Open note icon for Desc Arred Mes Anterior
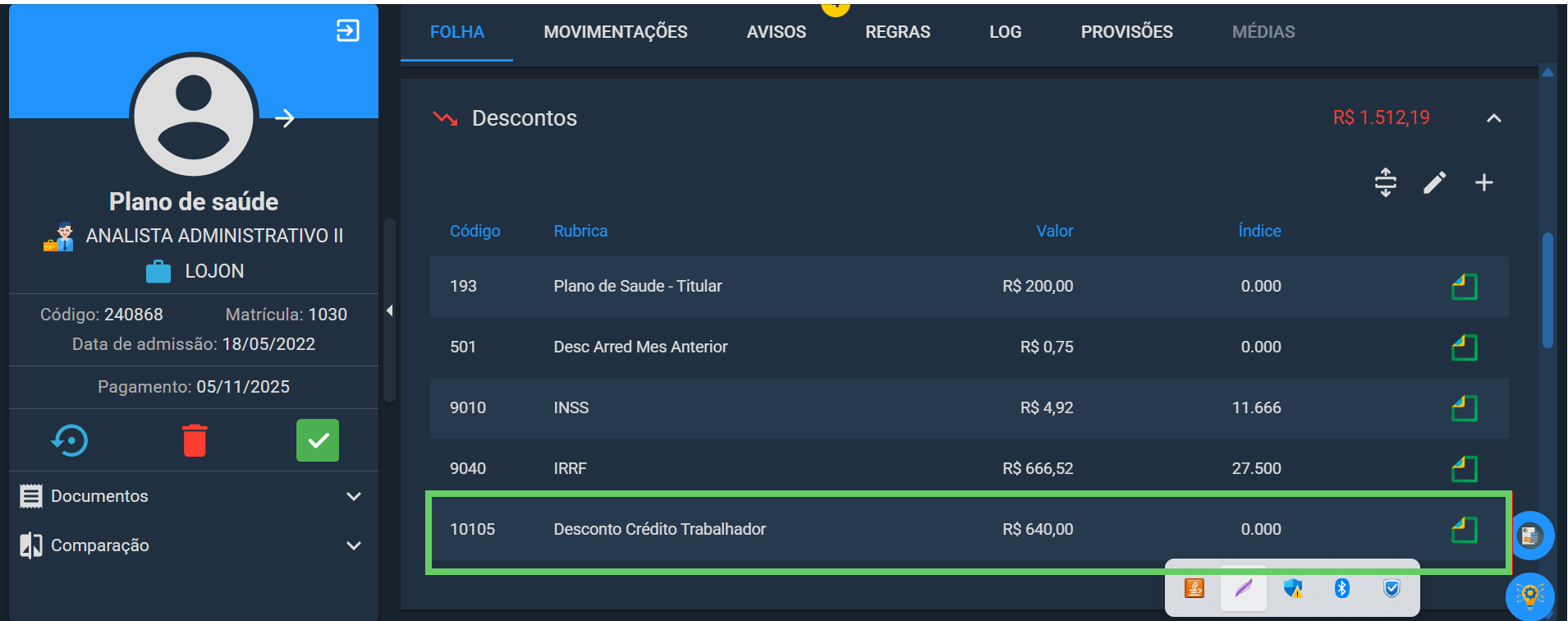Viewport: 1568px width, 621px height. 1465,347
